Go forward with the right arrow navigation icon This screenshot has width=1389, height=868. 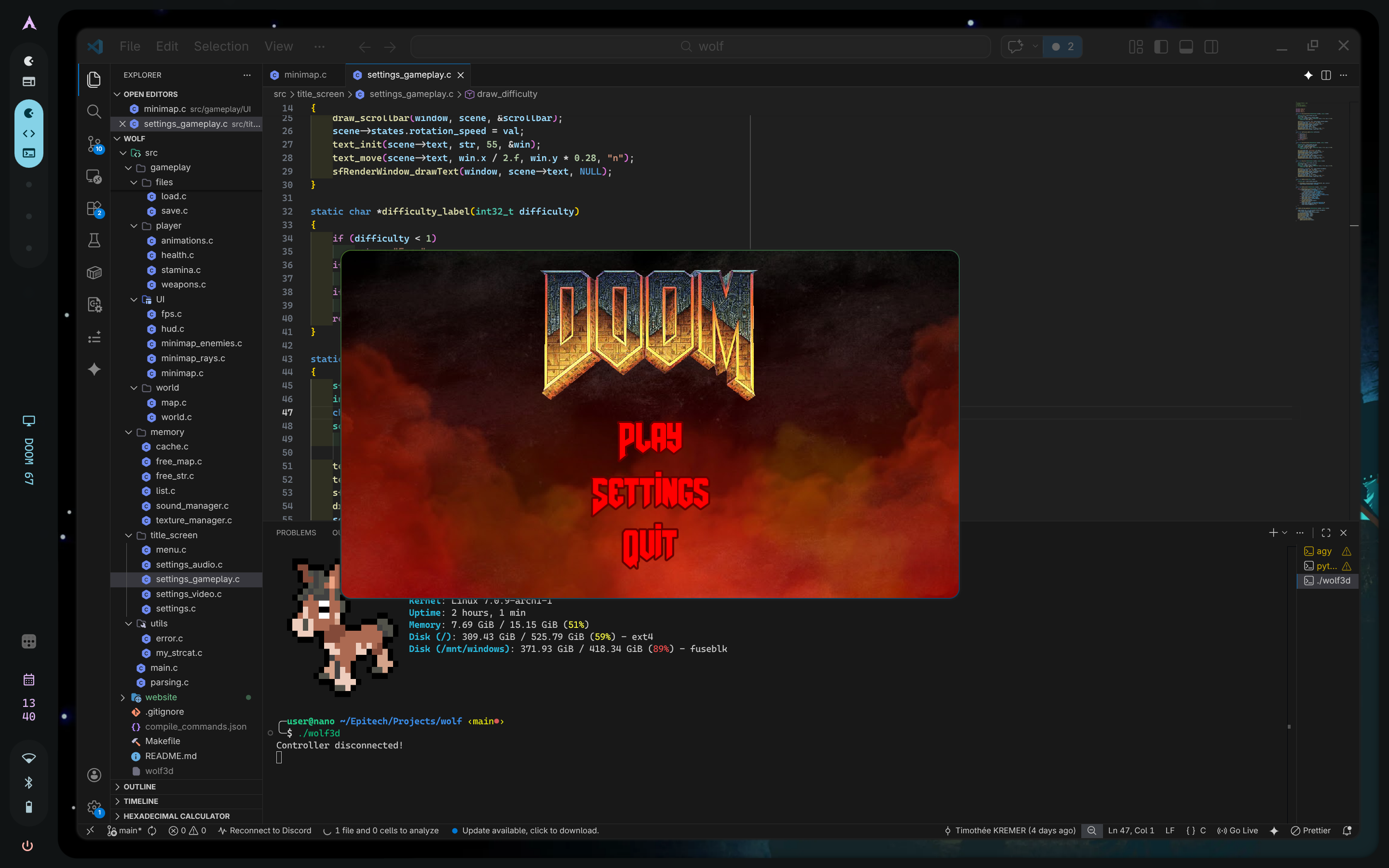tap(390, 46)
